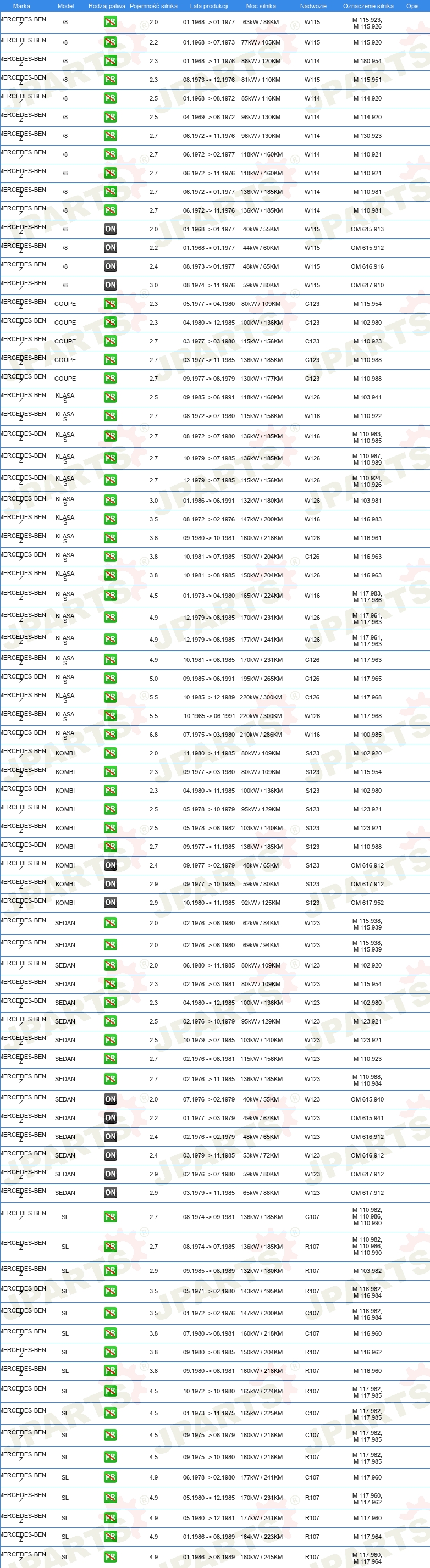Select the power cell 49kW / 67KM
This screenshot has width=430, height=1568.
point(261,1118)
